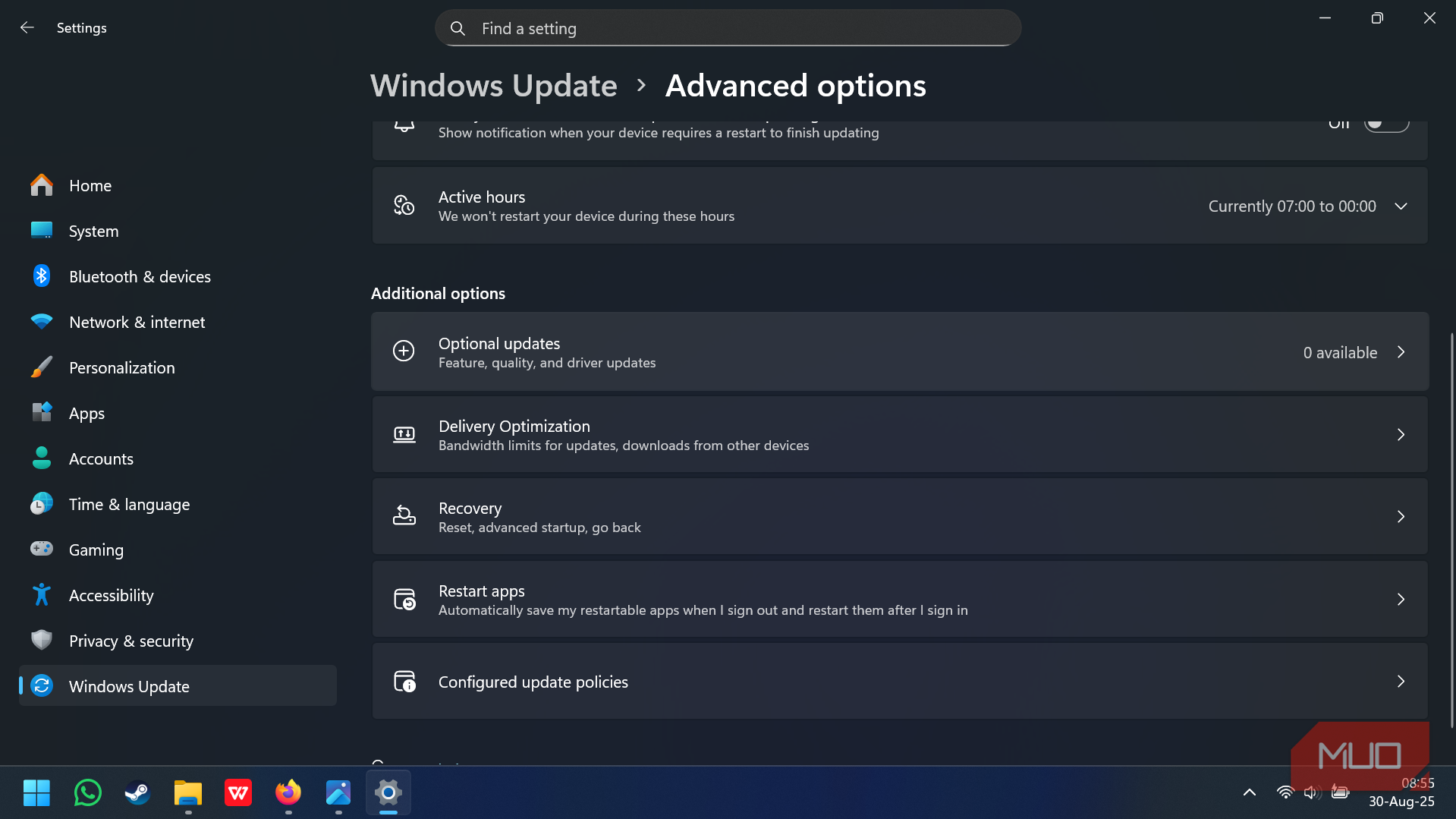
Task: Click the Find a setting search field
Action: [728, 28]
